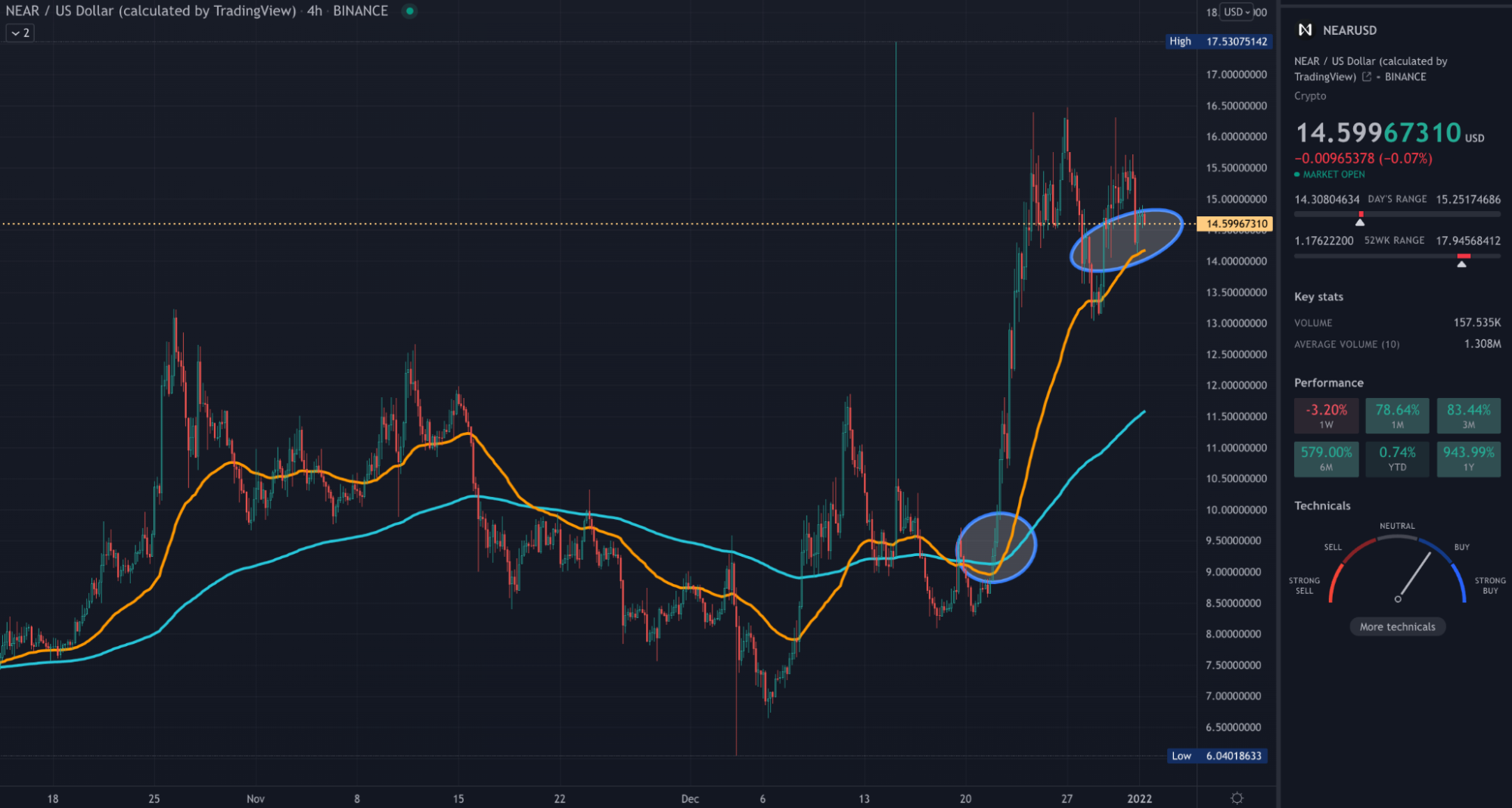Select the 3M performance tile
This screenshot has width=1512, height=808.
pos(1468,415)
